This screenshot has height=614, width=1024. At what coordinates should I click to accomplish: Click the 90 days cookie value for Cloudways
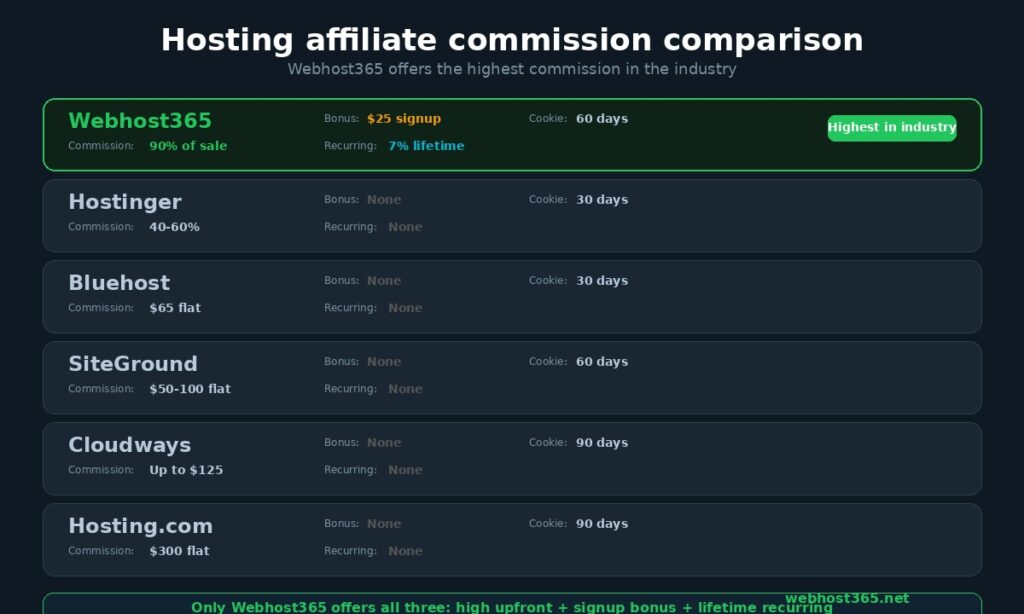pos(601,442)
